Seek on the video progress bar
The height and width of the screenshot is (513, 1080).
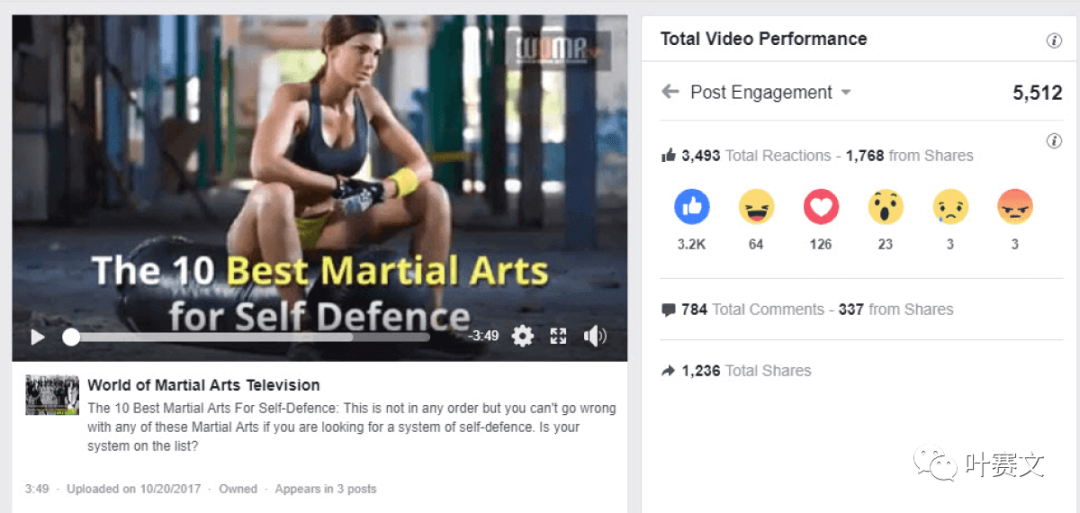point(249,337)
